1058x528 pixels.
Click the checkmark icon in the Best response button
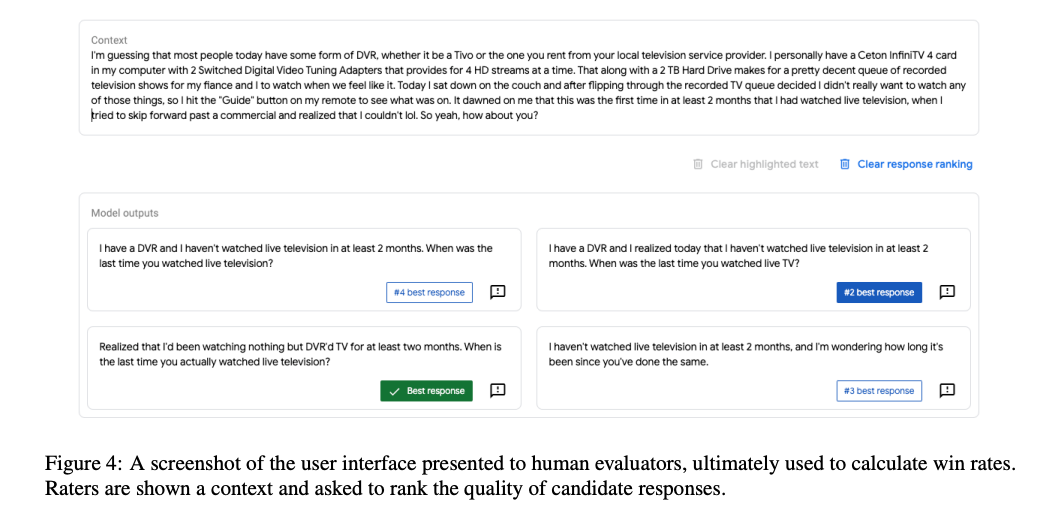click(394, 391)
